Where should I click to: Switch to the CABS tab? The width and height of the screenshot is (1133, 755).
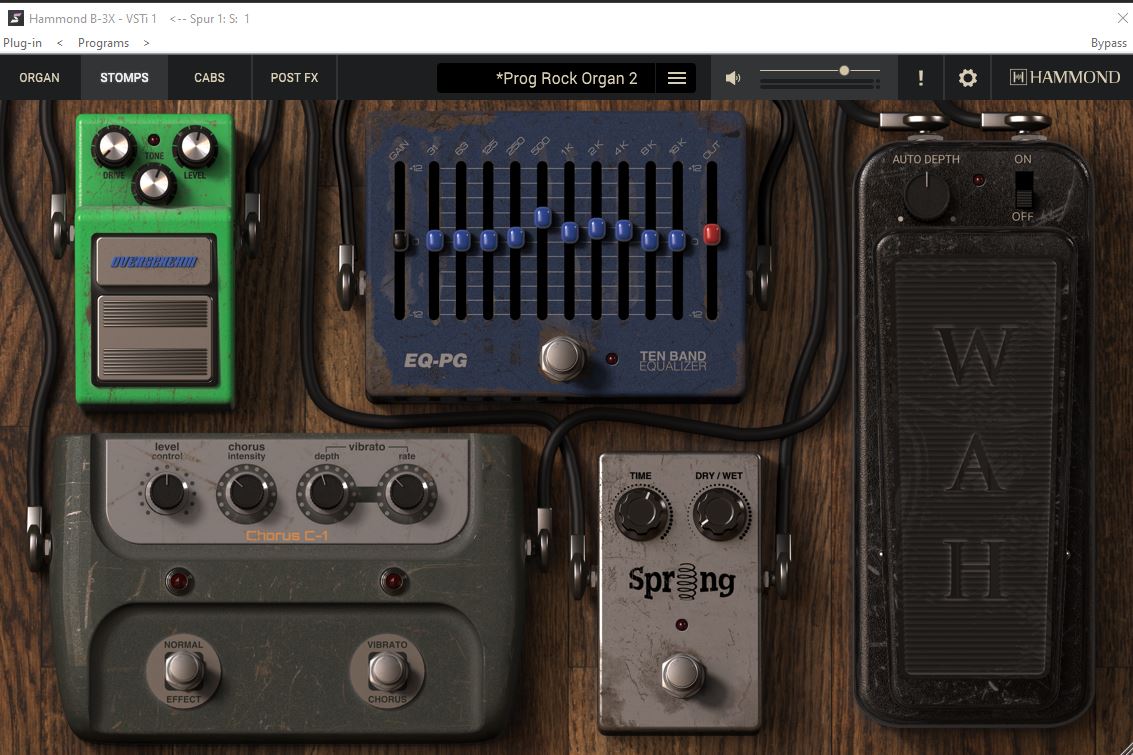(209, 78)
